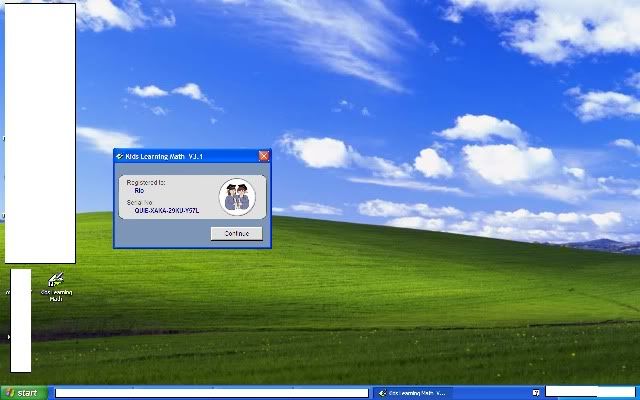Click the serial number QUE-XAKA-29KU-Y57L
Viewport: 640px width, 400px height.
(x=167, y=211)
